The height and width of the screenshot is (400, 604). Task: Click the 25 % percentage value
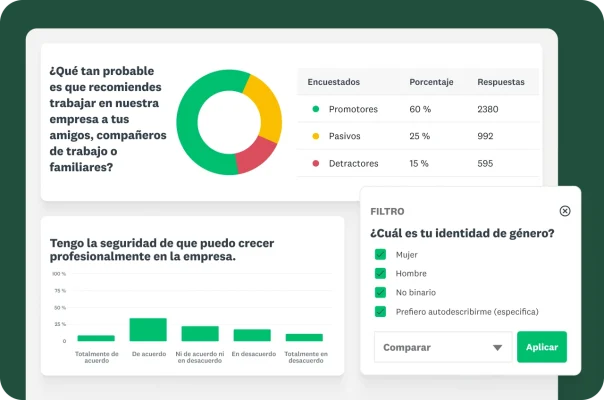coord(419,136)
